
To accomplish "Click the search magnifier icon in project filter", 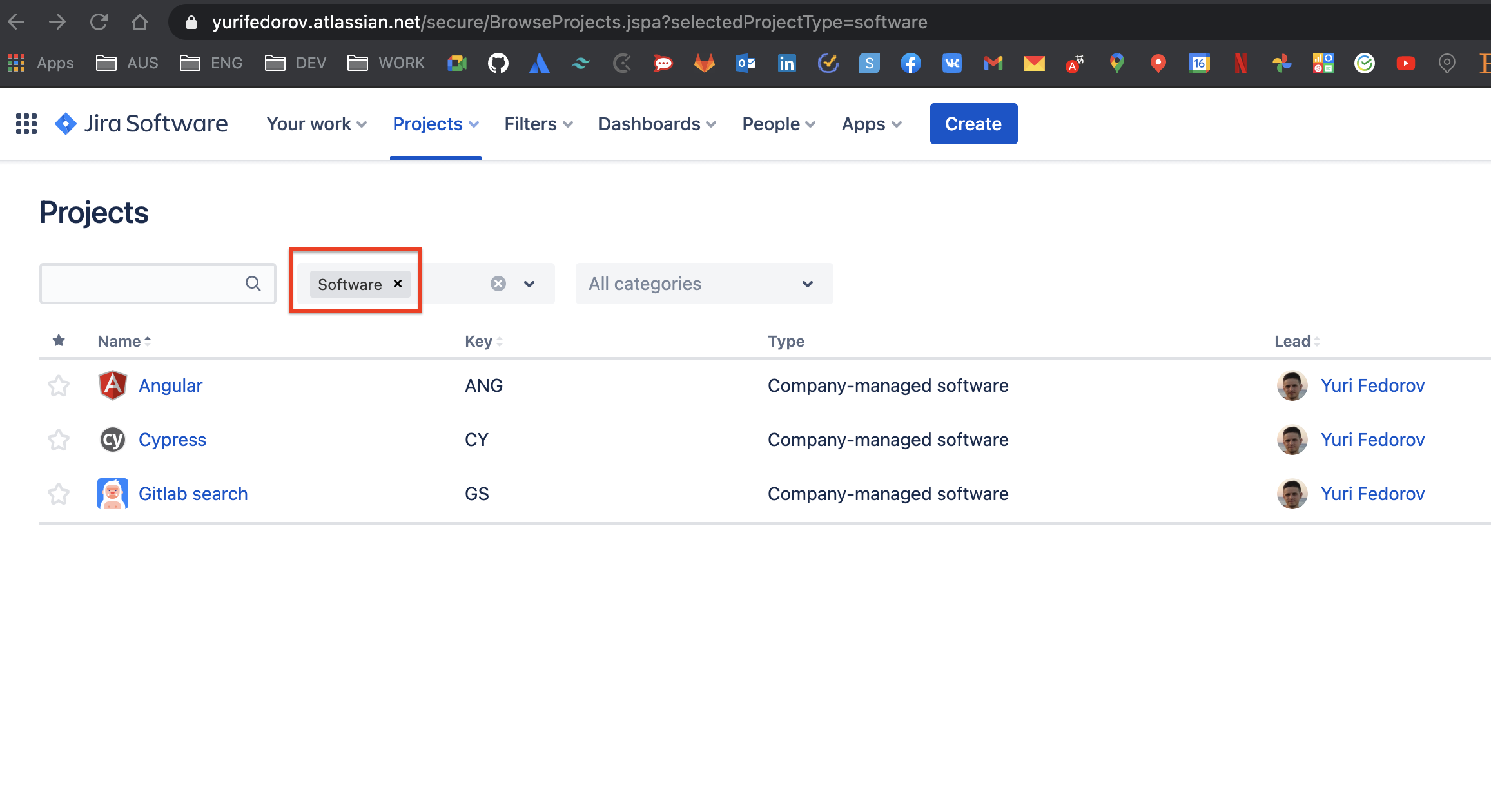I will pos(253,284).
